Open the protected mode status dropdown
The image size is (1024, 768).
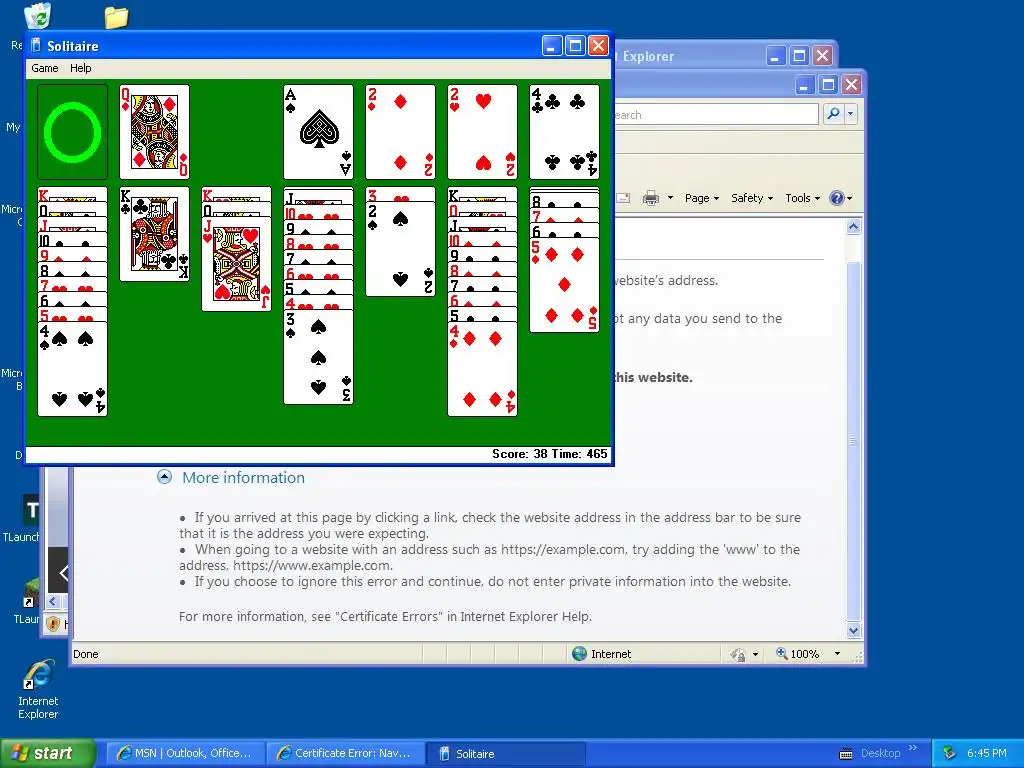tap(756, 654)
